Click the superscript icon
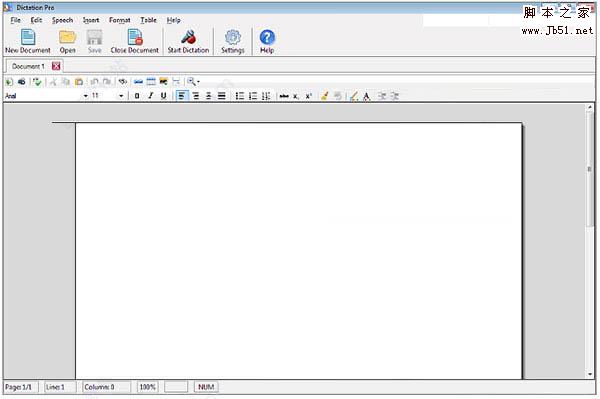 point(308,96)
